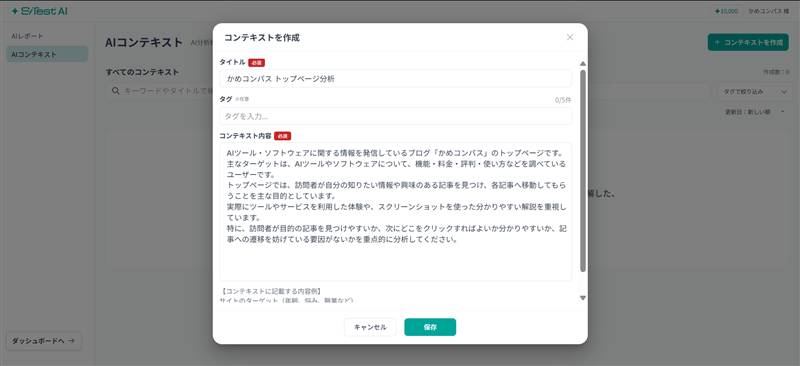Click the dialog vertical scrollbar thumb
Image resolution: width=800 pixels, height=366 pixels.
click(x=583, y=171)
